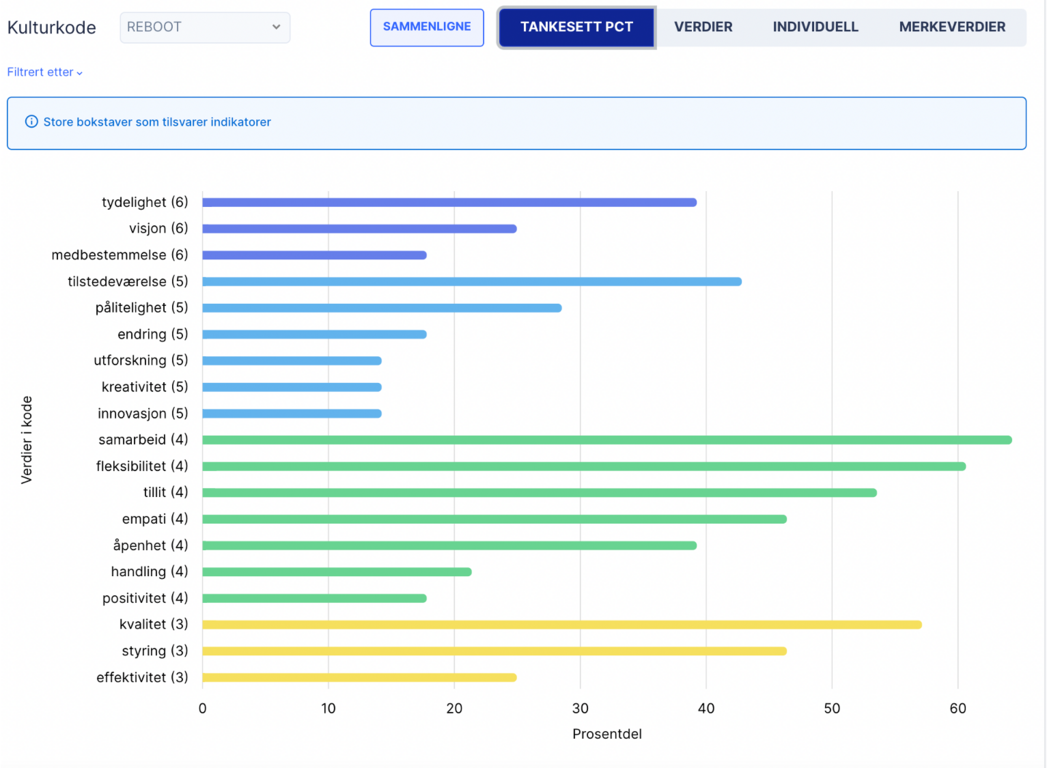1047x768 pixels.
Task: Click the styring (3) bar
Action: 494,651
